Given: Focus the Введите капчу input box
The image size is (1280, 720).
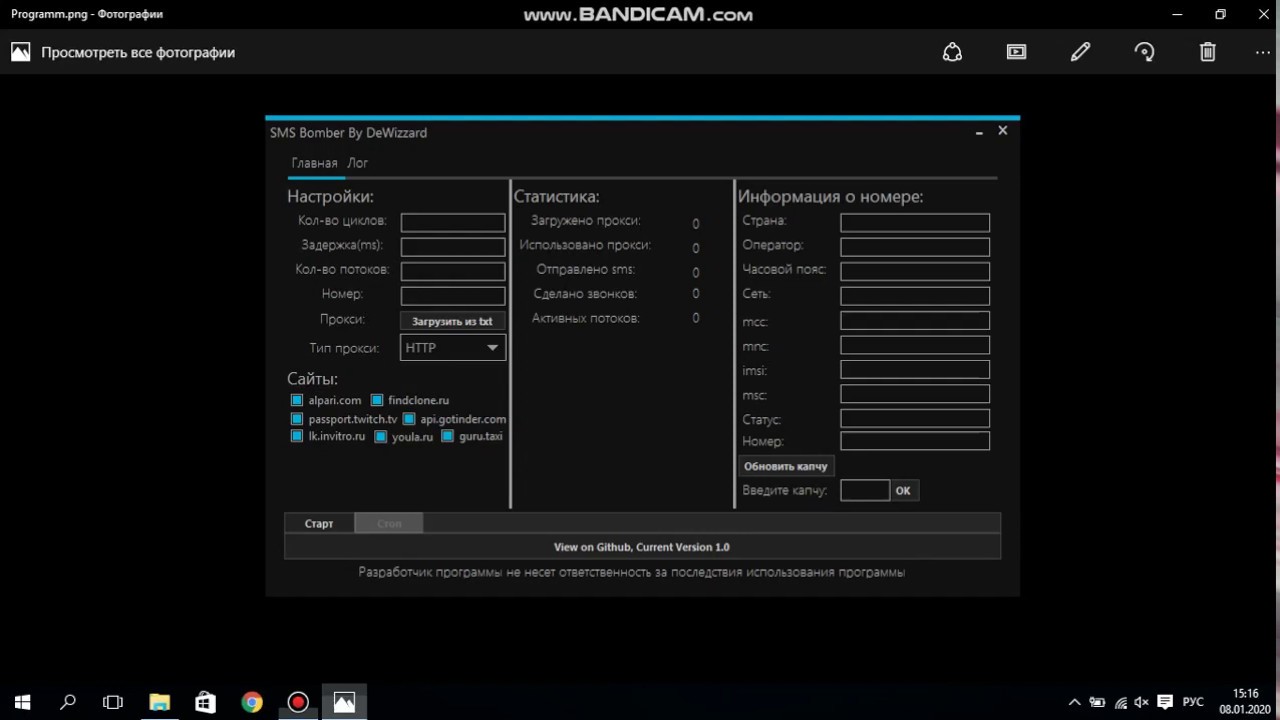Looking at the screenshot, I should pyautogui.click(x=865, y=490).
